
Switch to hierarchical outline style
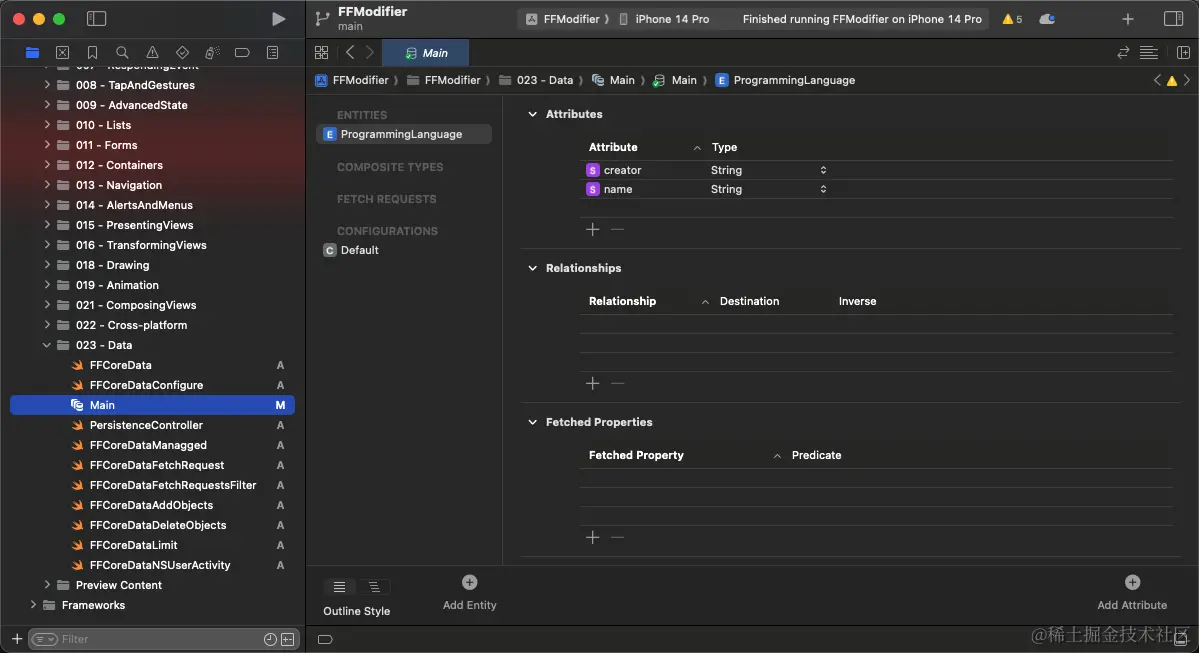tap(374, 587)
